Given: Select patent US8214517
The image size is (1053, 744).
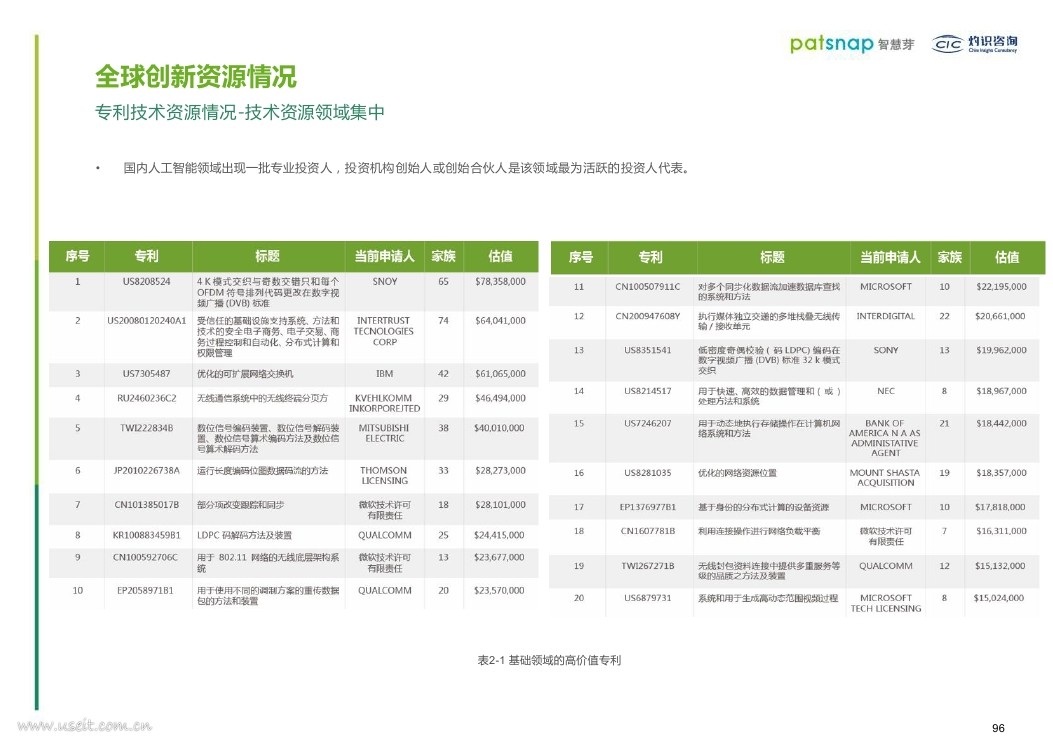Looking at the screenshot, I should 647,391.
